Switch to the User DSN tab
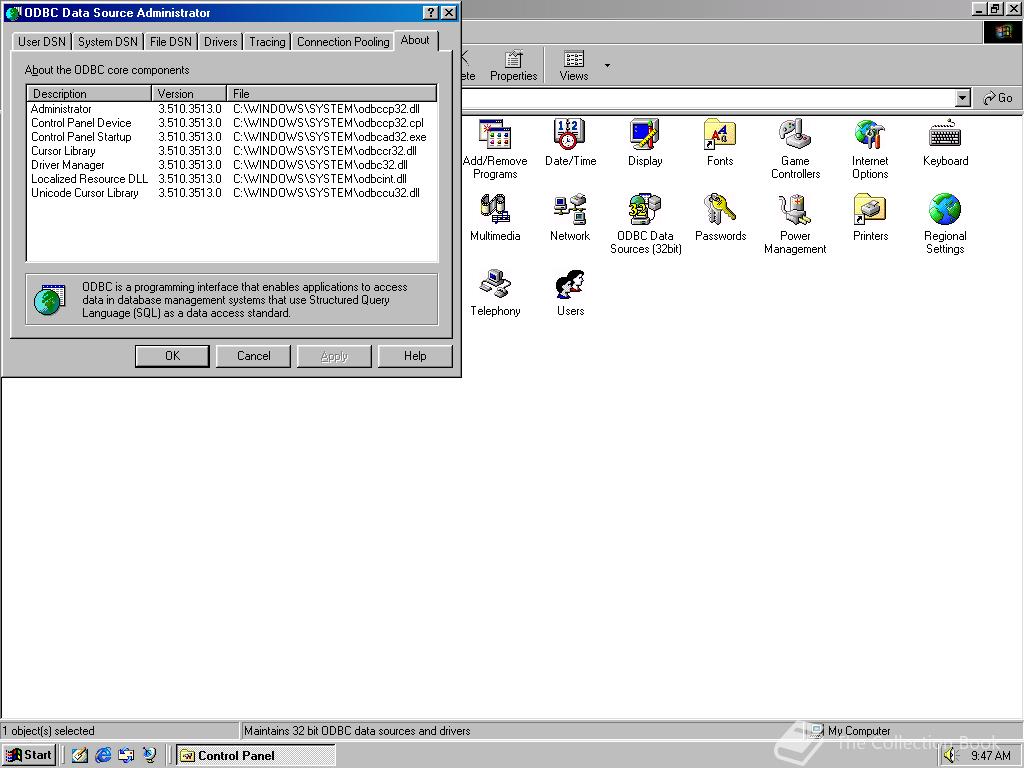 point(42,42)
